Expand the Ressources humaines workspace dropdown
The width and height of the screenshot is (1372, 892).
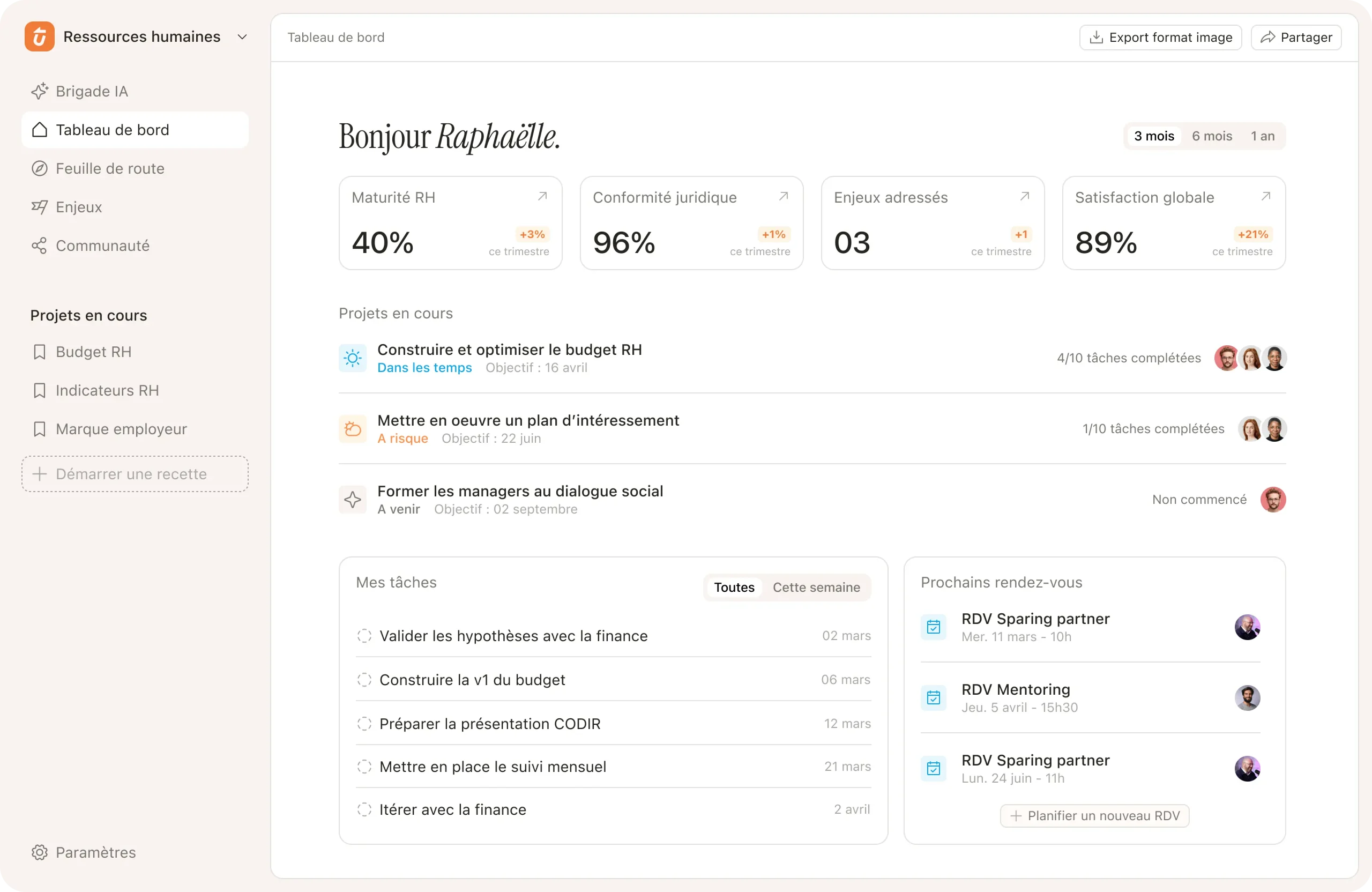(x=242, y=37)
